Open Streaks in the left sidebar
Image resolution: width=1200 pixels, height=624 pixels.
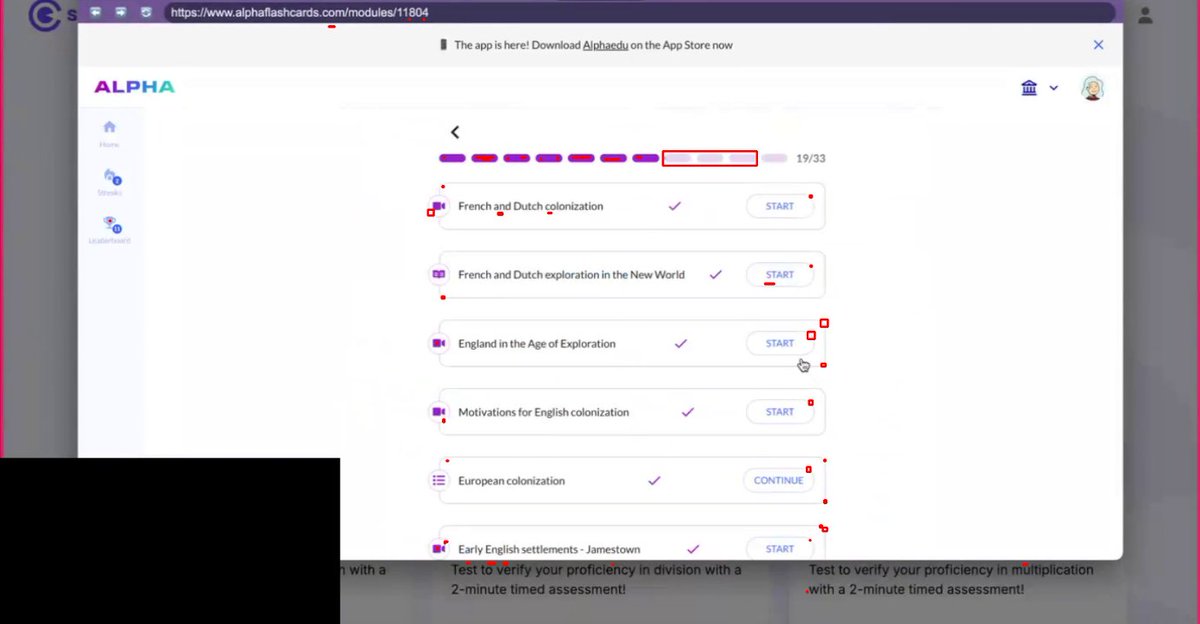tap(109, 181)
